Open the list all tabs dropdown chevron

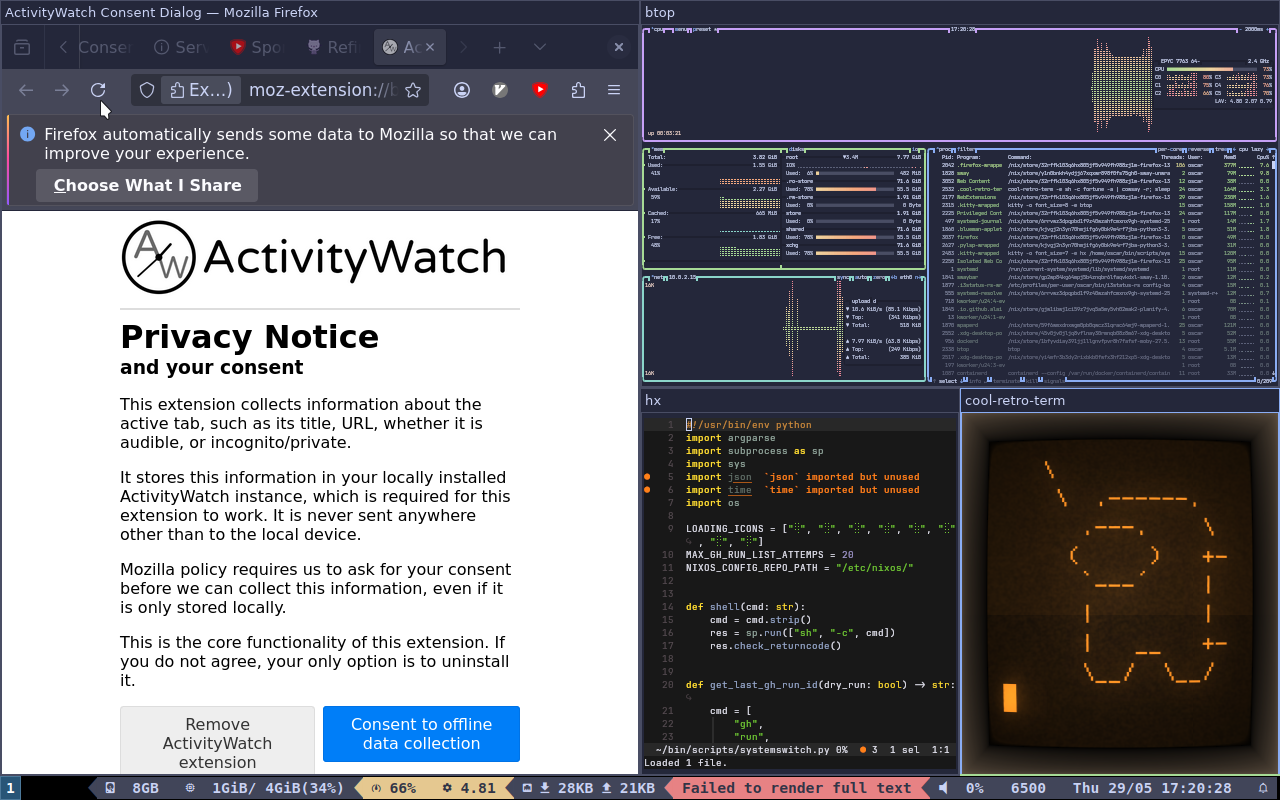click(540, 47)
